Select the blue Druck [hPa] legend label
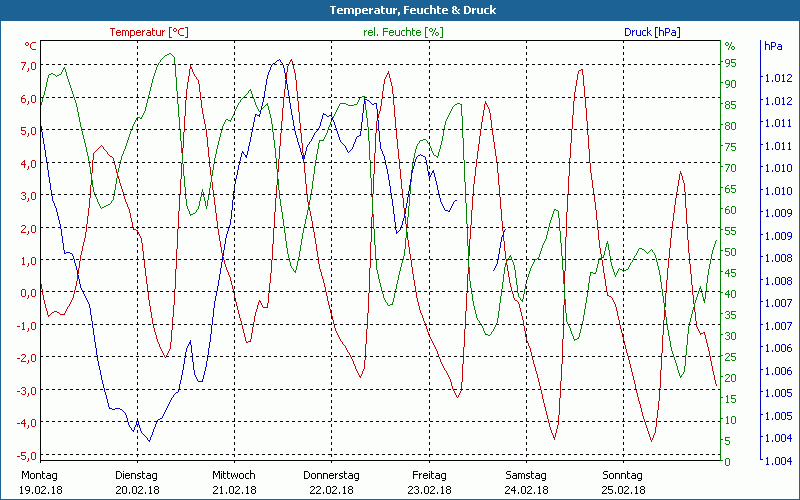The height and width of the screenshot is (500, 800). (652, 32)
